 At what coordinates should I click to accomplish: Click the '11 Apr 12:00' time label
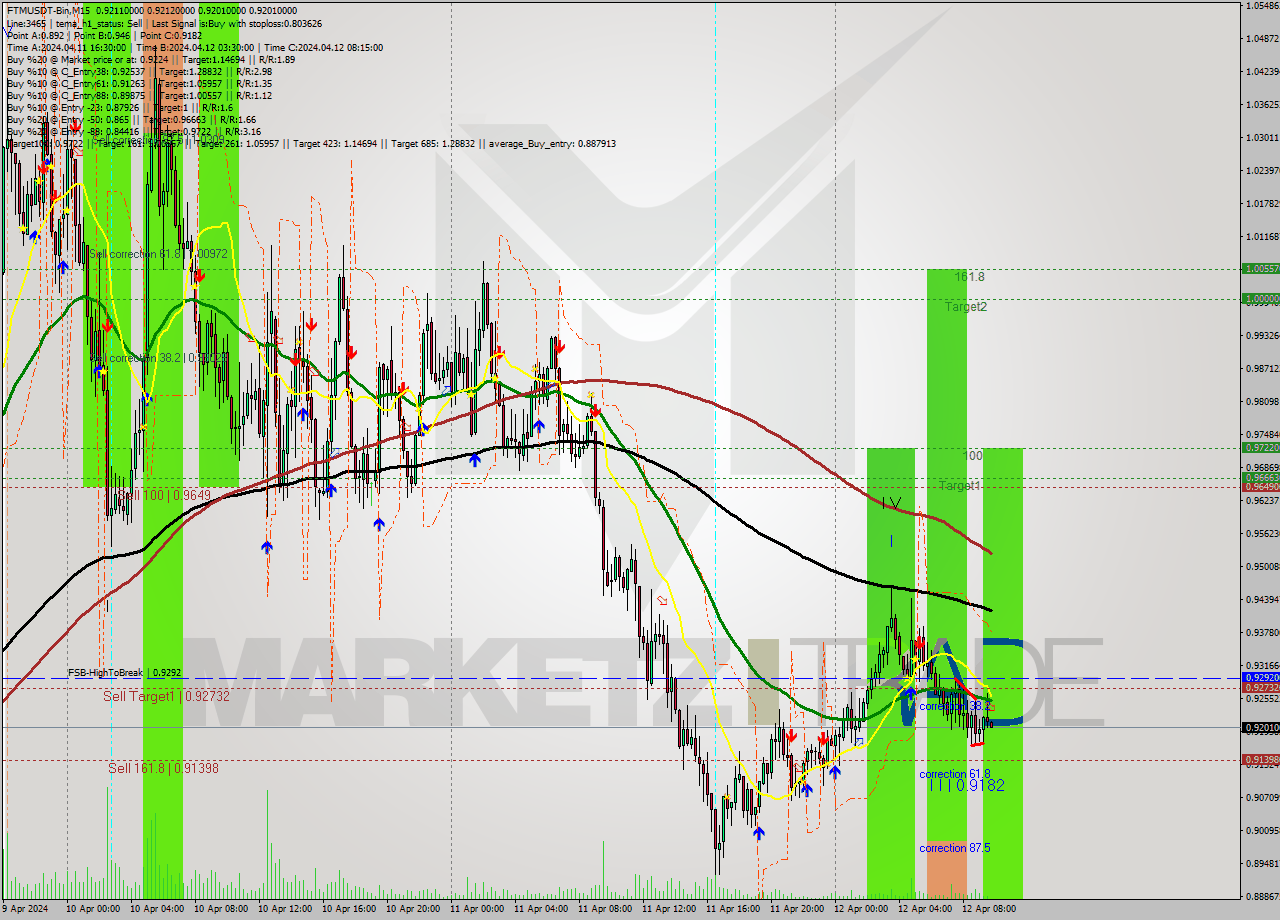point(668,909)
